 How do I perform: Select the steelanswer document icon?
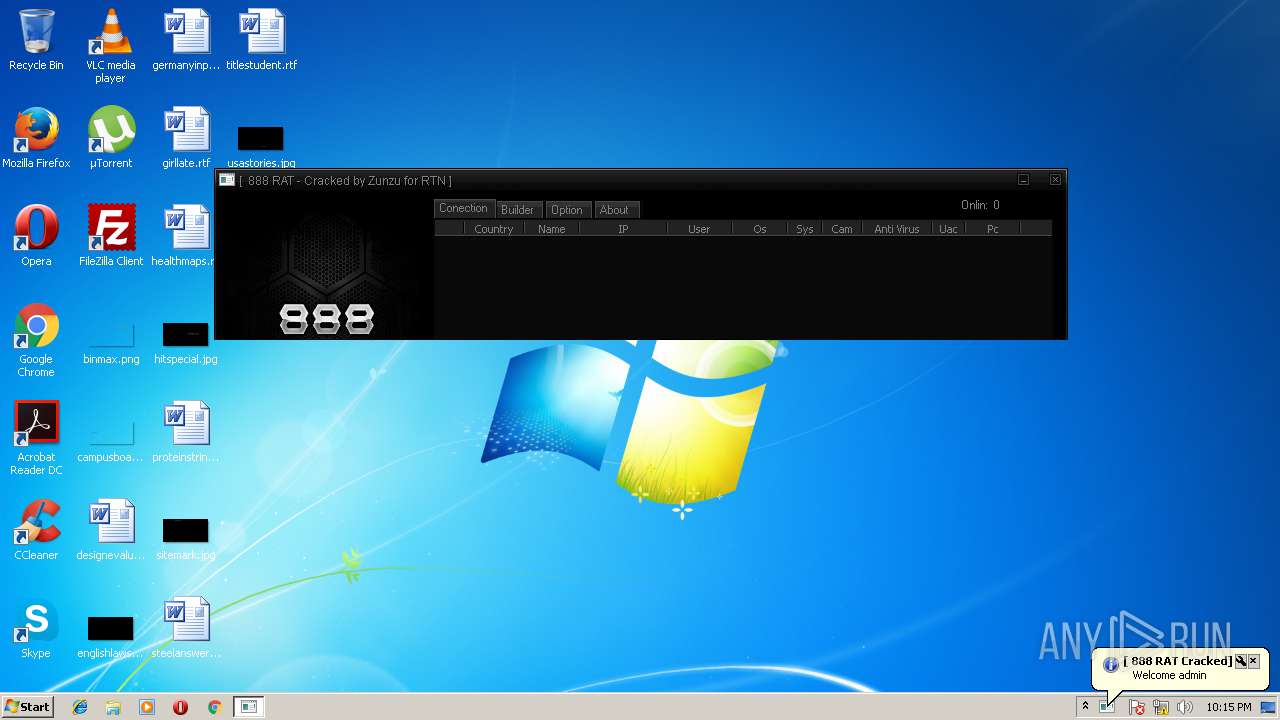click(186, 628)
